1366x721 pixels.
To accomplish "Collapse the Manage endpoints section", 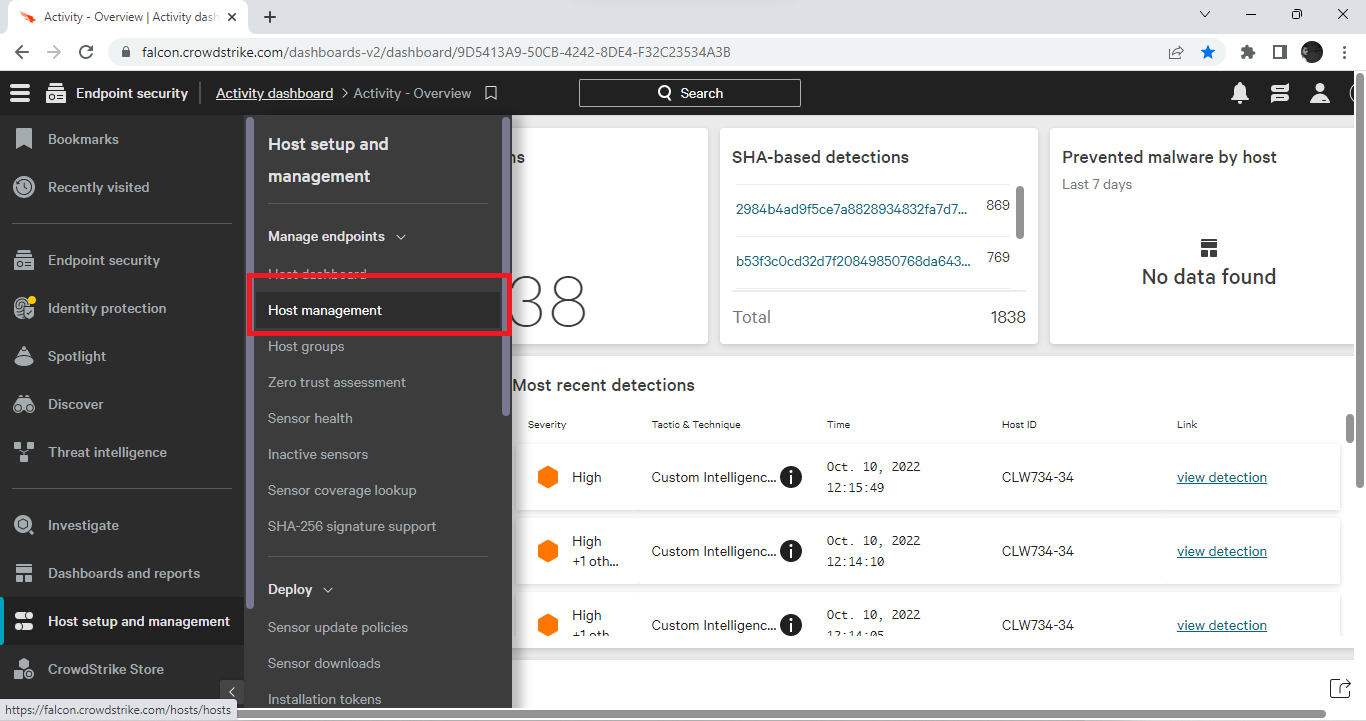I will tap(401, 237).
